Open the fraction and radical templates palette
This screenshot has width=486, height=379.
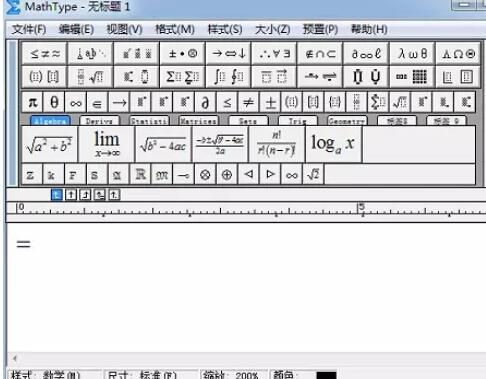(x=91, y=77)
